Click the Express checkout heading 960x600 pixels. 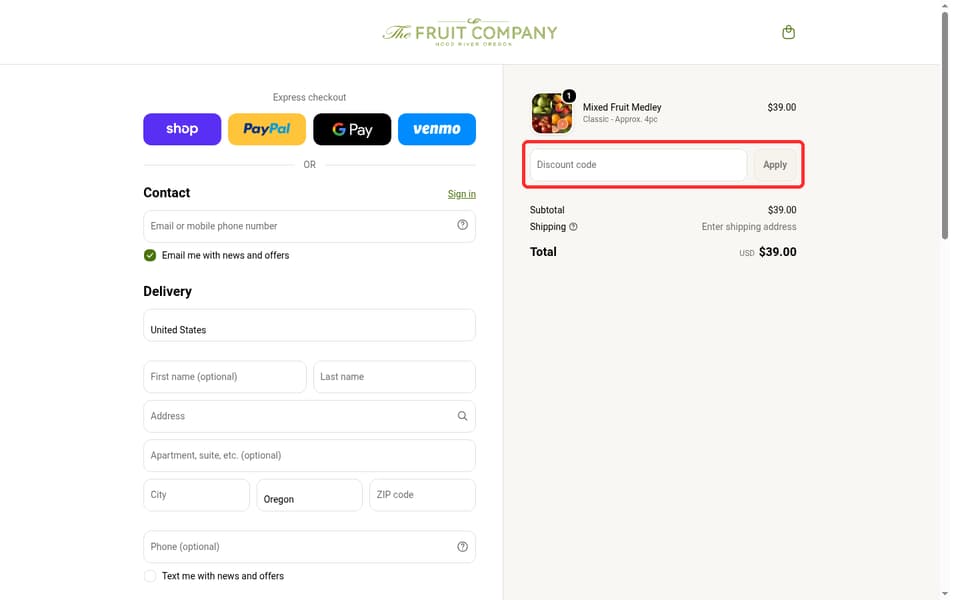[309, 97]
